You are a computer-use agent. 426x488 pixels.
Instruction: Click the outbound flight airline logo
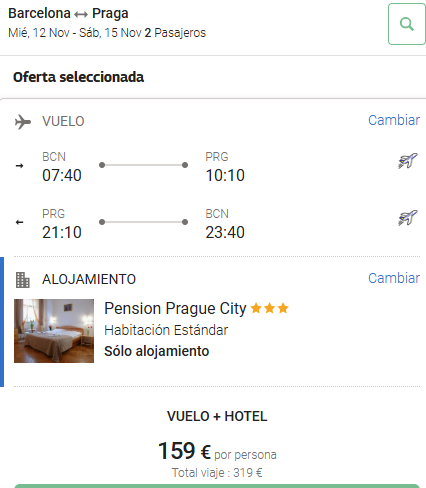coord(408,161)
